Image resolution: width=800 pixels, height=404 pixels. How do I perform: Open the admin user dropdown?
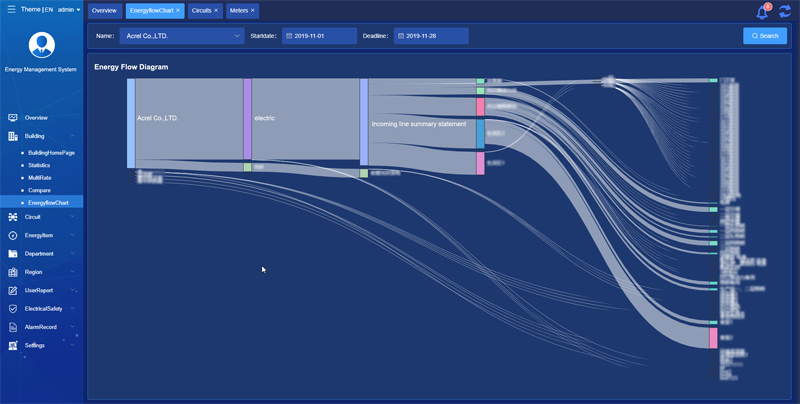tap(69, 9)
